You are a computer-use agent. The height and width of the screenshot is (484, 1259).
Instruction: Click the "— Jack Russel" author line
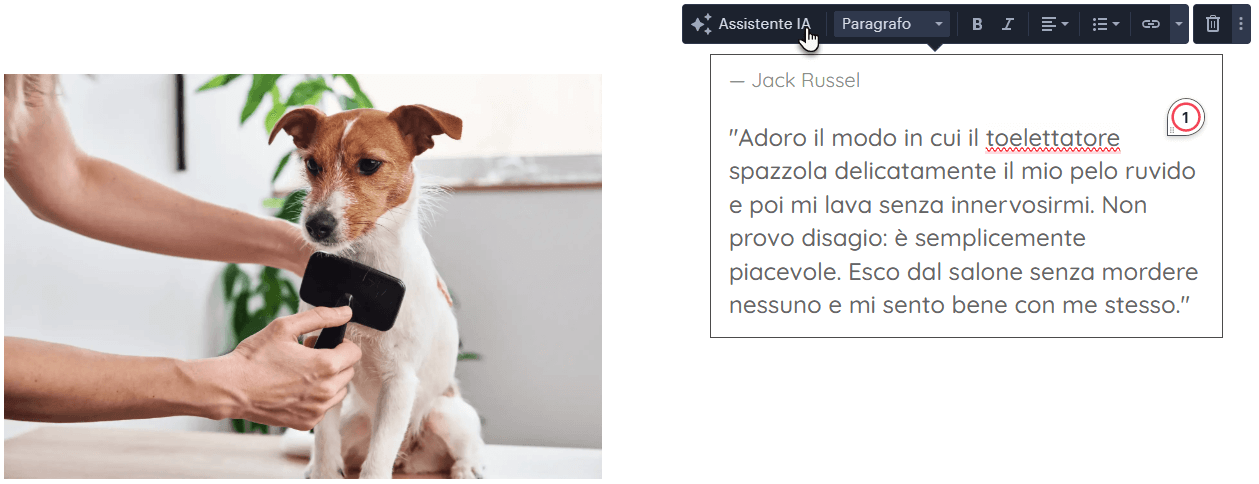795,81
